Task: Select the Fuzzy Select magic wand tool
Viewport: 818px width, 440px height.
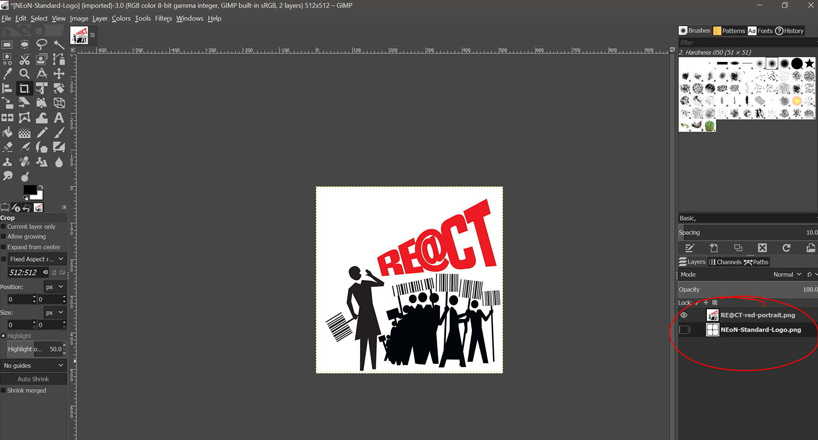Action: point(59,44)
